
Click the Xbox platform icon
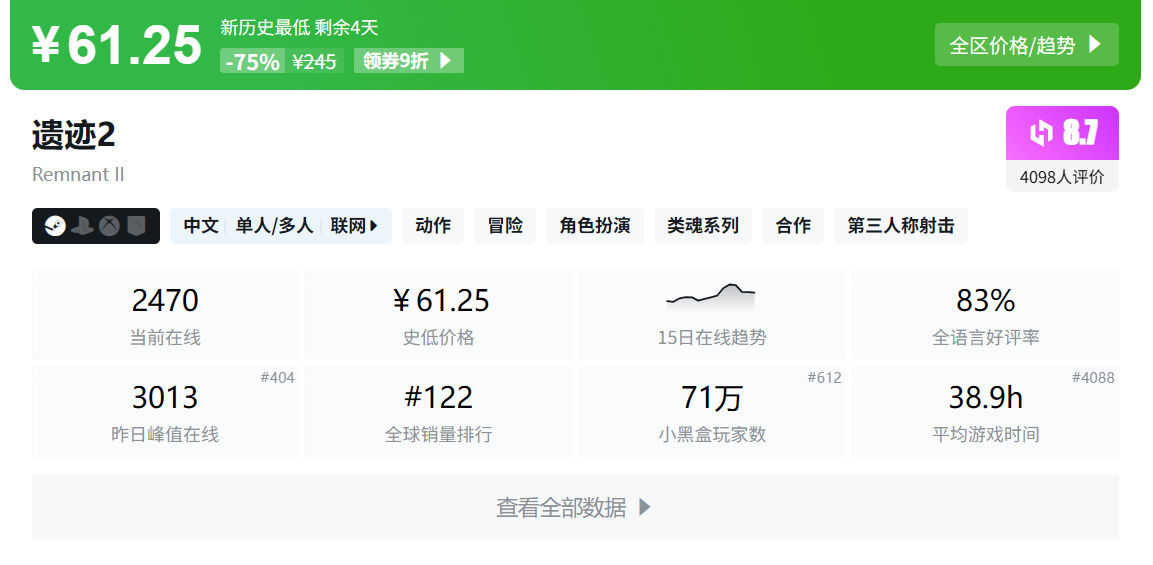(x=109, y=226)
